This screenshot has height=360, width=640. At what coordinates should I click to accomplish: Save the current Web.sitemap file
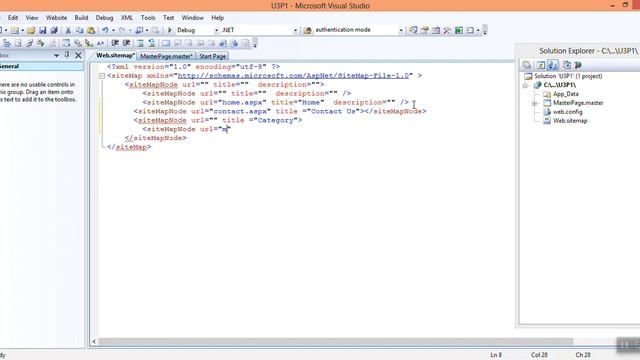coord(42,30)
